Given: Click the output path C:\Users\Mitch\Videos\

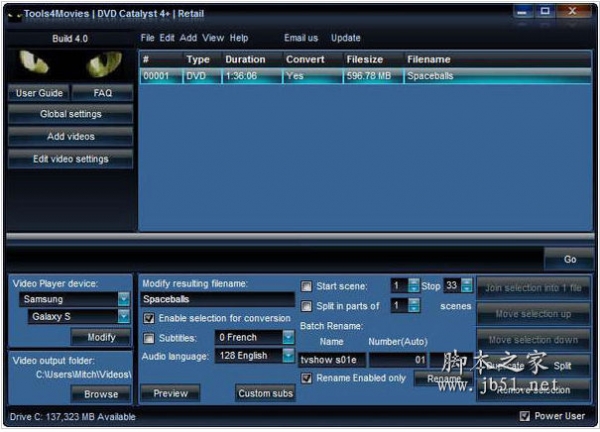Looking at the screenshot, I should [83, 374].
